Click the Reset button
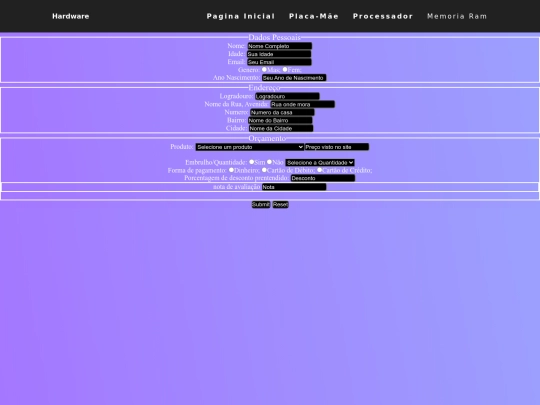This screenshot has height=405, width=540. 280,205
